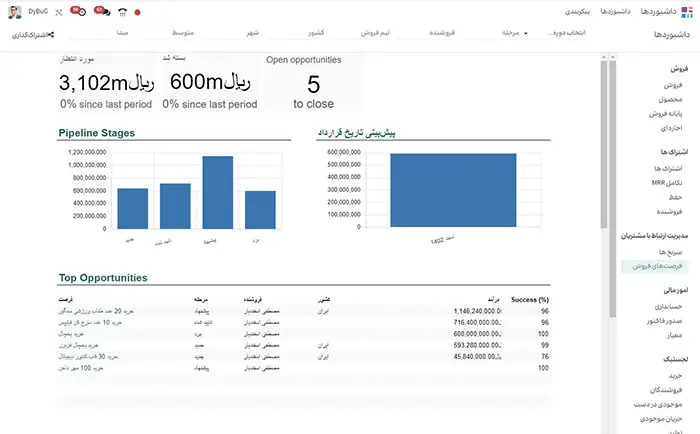
Task: Open the پیکربندی configuration menu
Action: [x=577, y=11]
